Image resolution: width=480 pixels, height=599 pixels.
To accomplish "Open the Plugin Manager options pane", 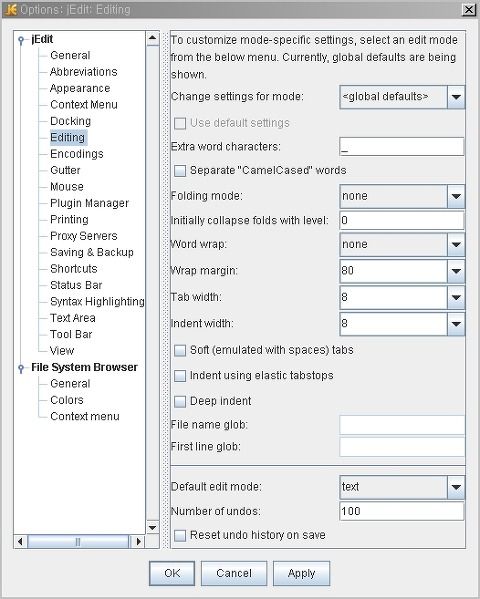I will [x=89, y=203].
